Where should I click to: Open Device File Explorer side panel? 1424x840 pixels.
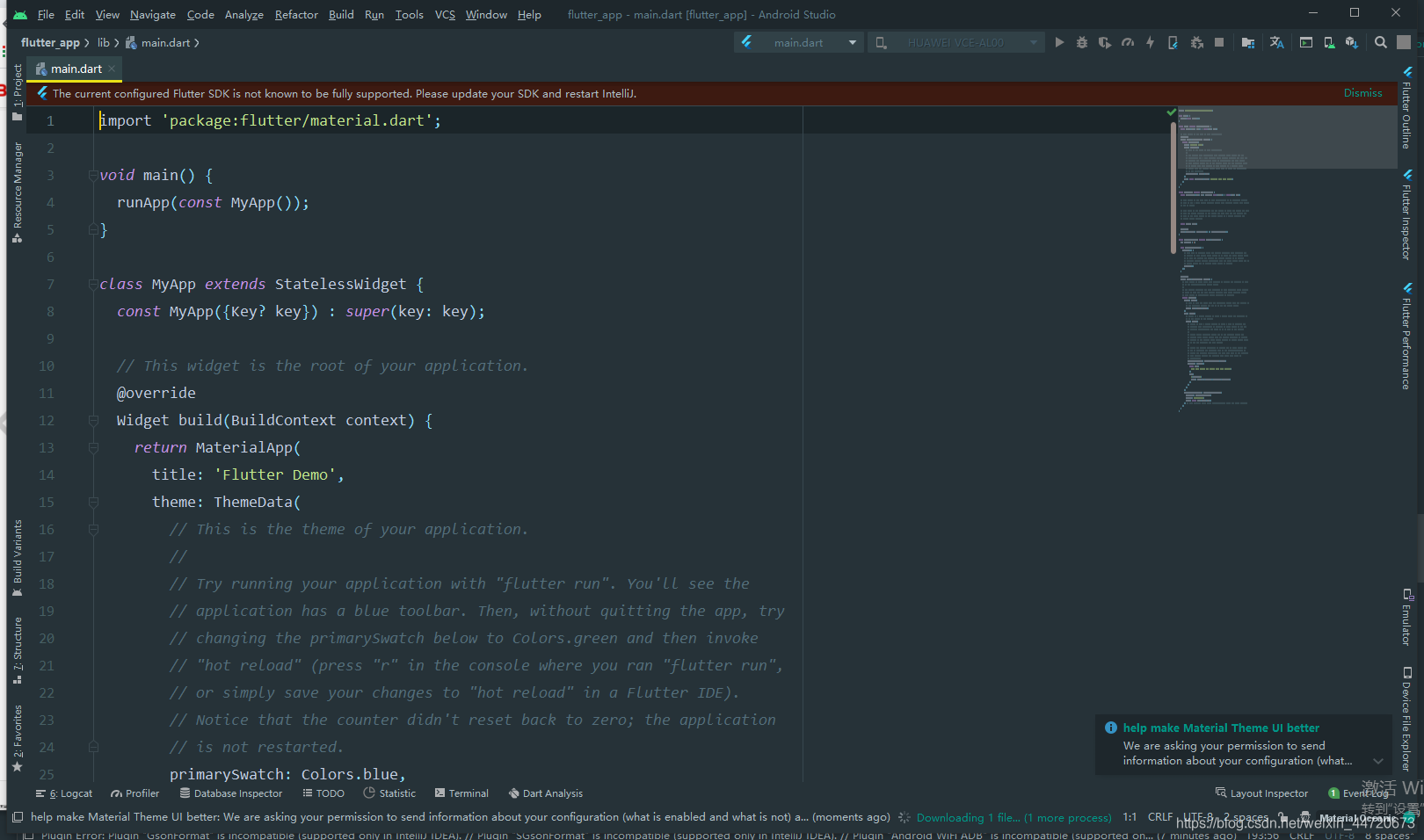[x=1406, y=720]
